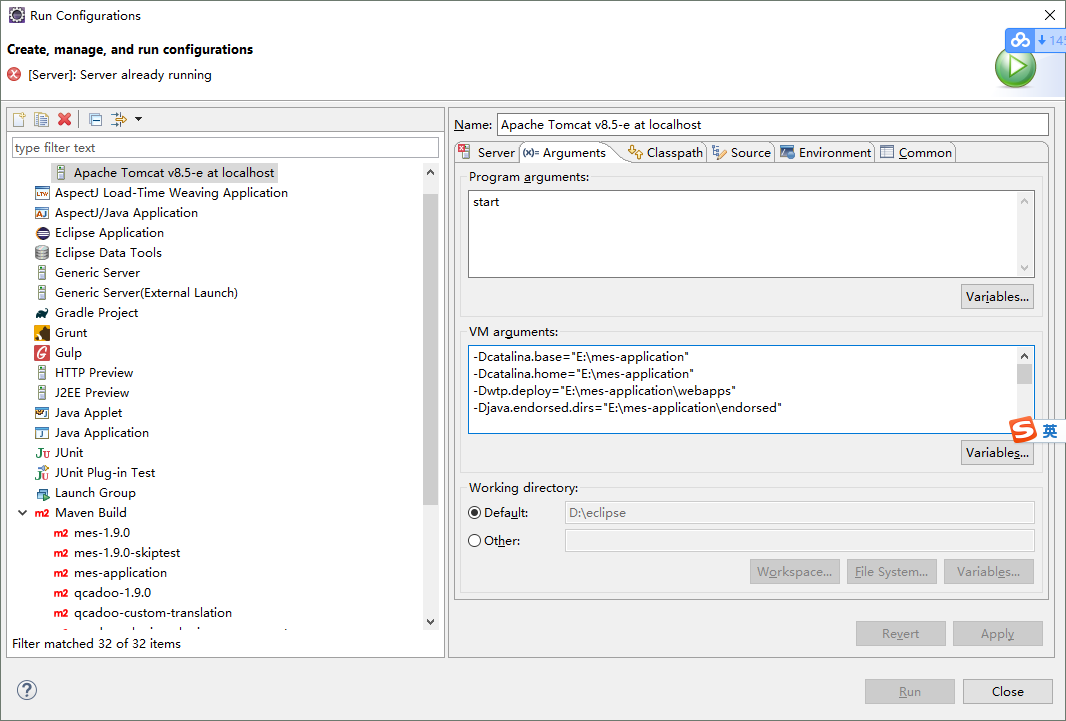Screen dimensions: 1066x721
Task: Click the Run button
Action: tap(910, 691)
